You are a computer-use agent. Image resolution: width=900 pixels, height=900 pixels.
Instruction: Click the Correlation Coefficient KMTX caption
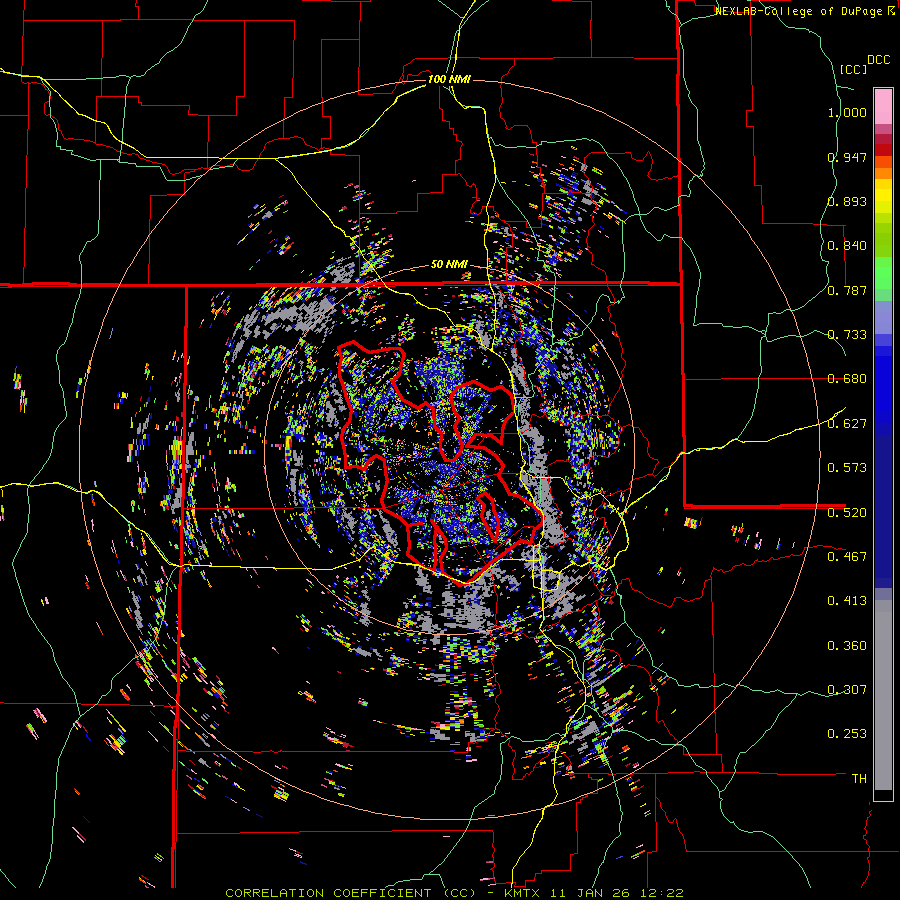tap(455, 893)
